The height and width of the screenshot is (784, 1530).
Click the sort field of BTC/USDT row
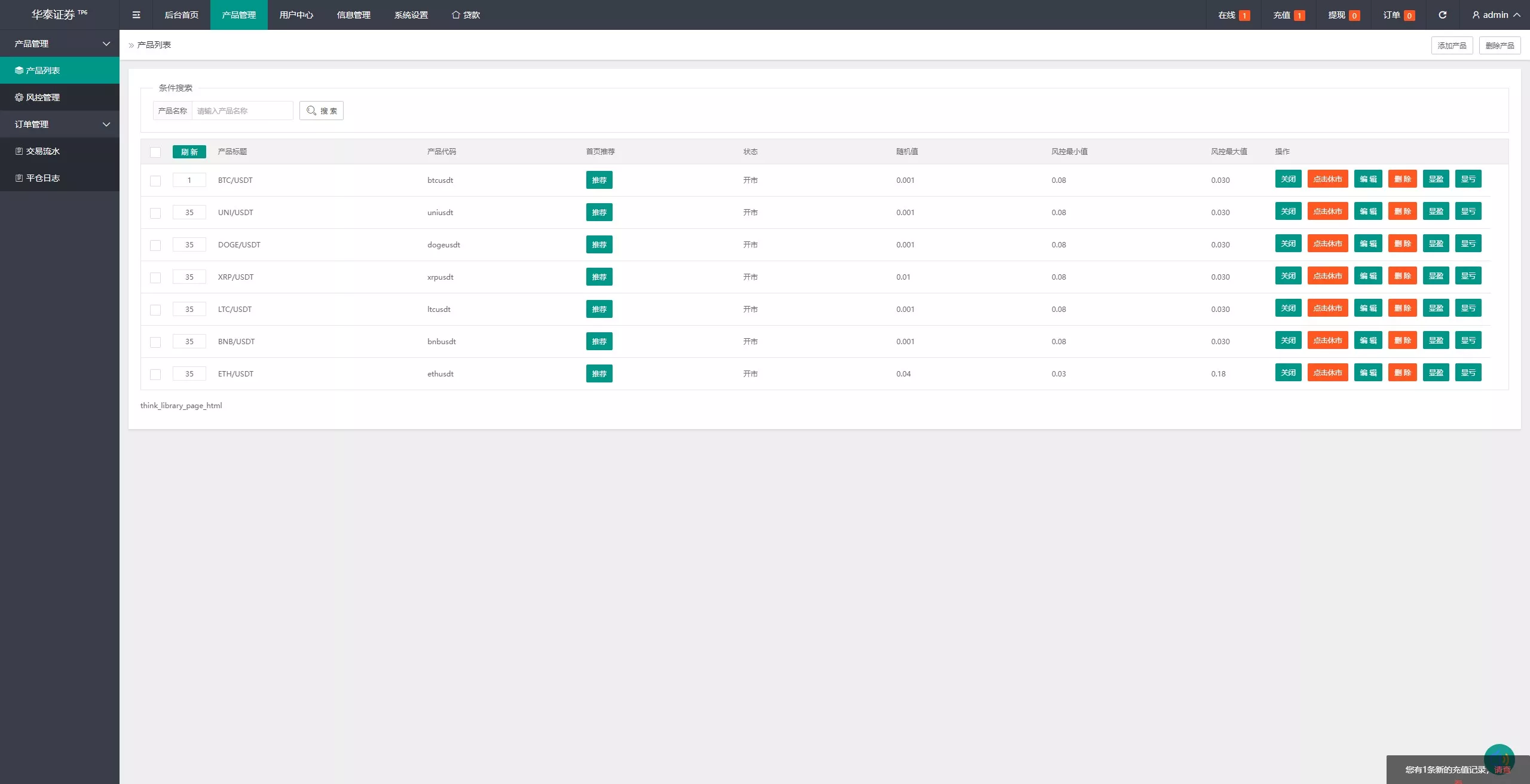click(x=189, y=180)
